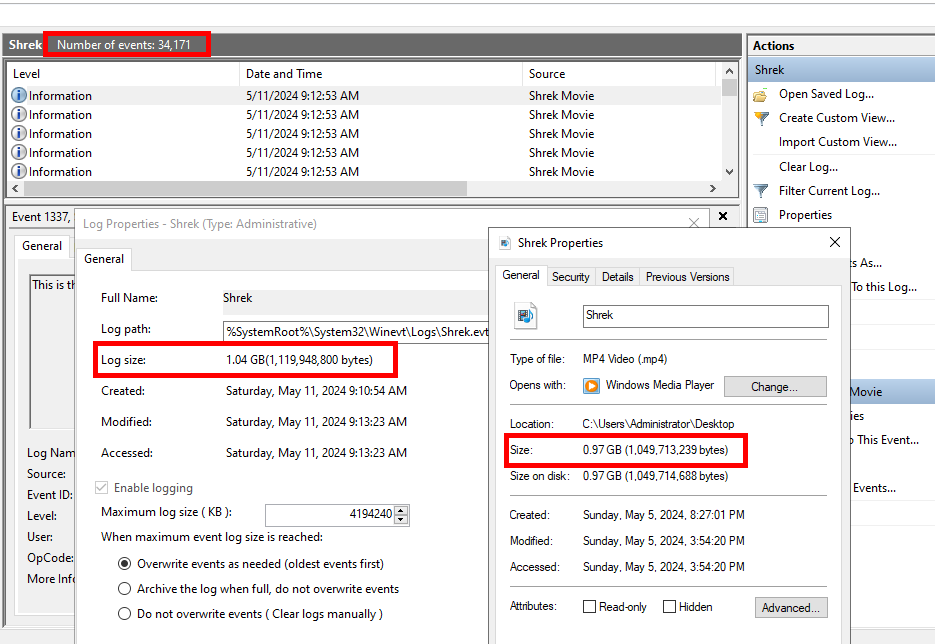Select Do not overwrite events option
935x644 pixels.
tap(124, 614)
